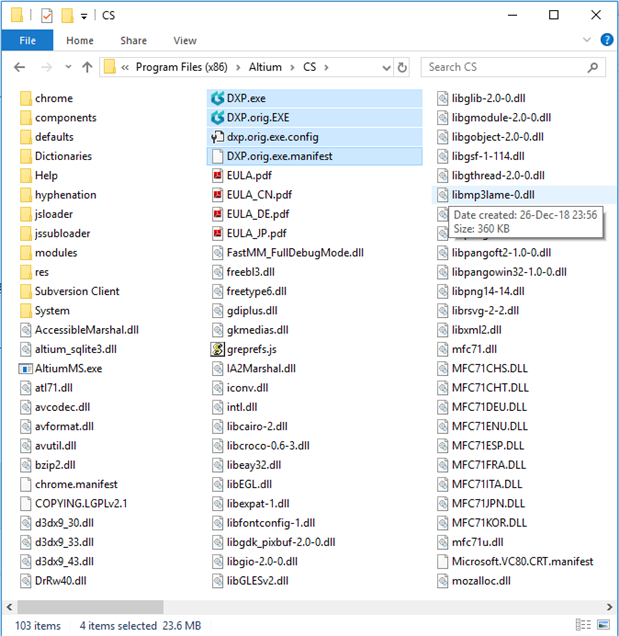Select the file MFC71ENU.DLL
Image resolution: width=619 pixels, height=636 pixels.
[x=482, y=427]
